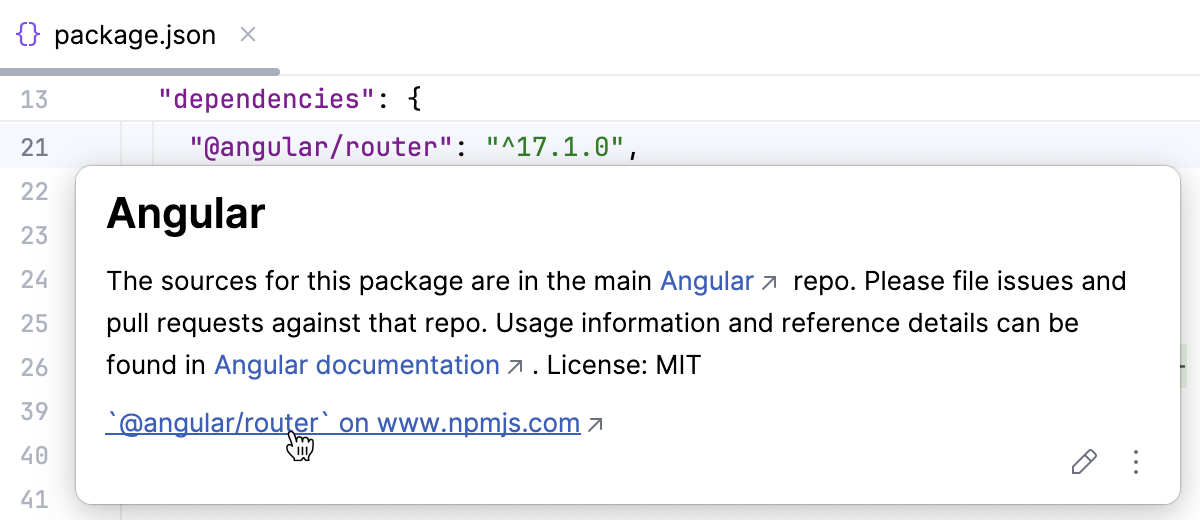Screen dimensions: 1200x520
Task: Click line number 41 in the gutter
Action: click(34, 500)
